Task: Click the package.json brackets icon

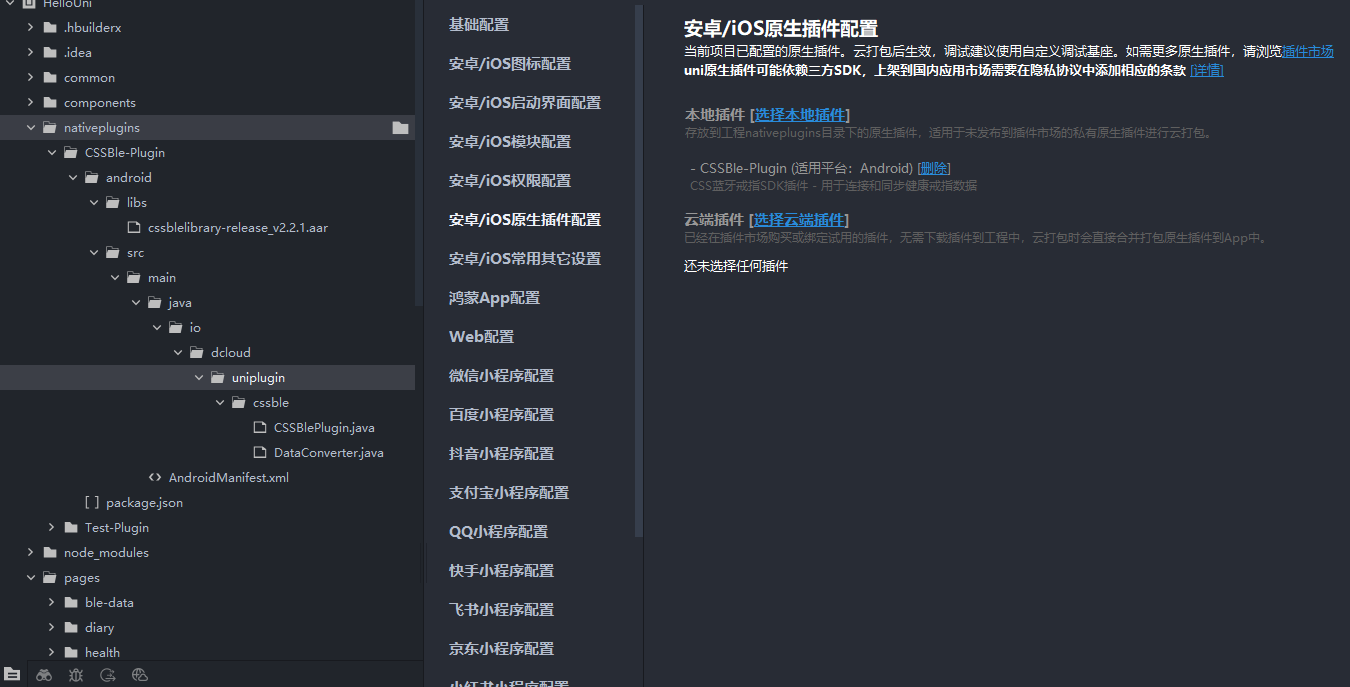Action: 92,503
